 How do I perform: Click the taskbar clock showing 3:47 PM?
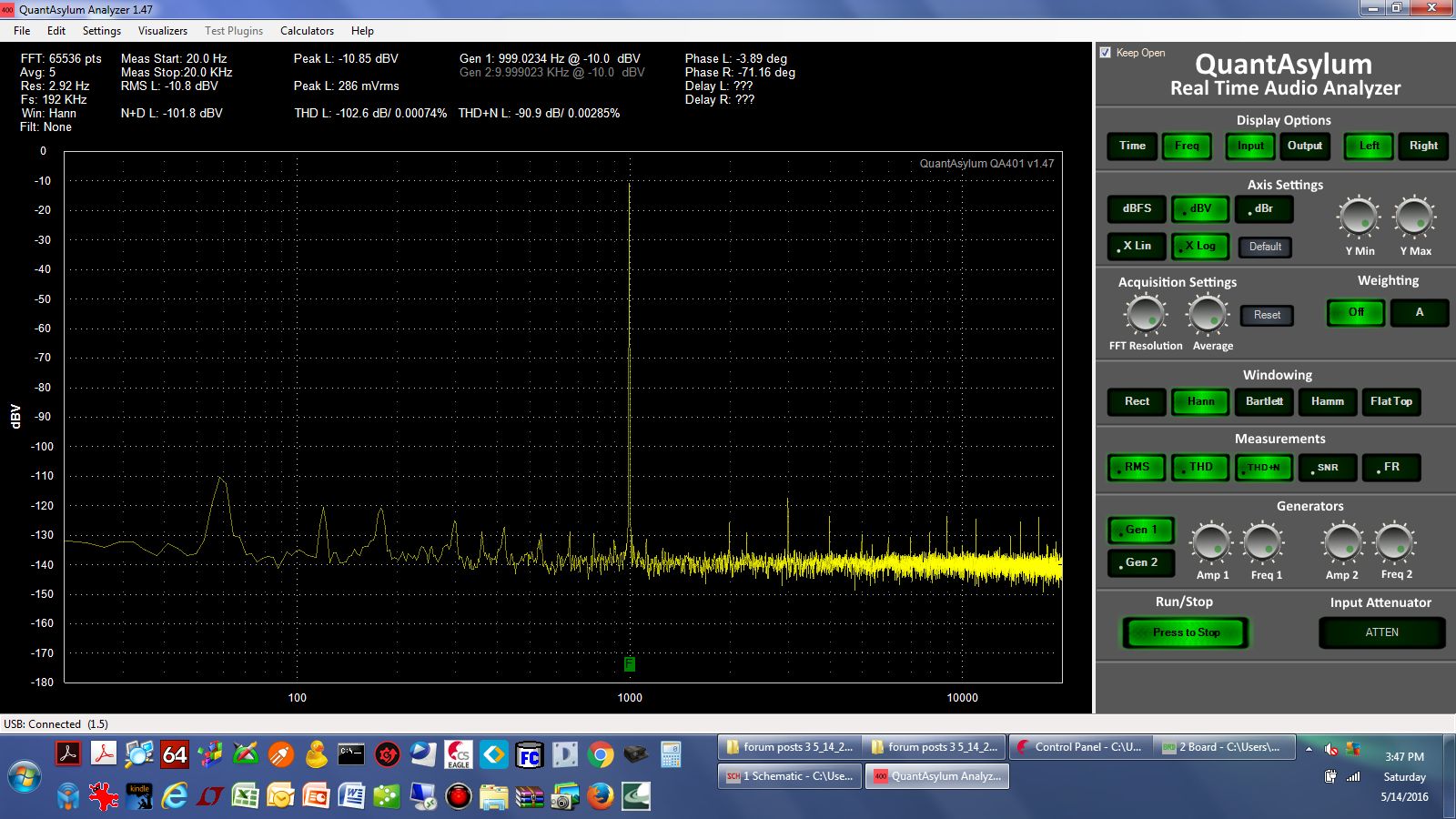coord(1404,757)
